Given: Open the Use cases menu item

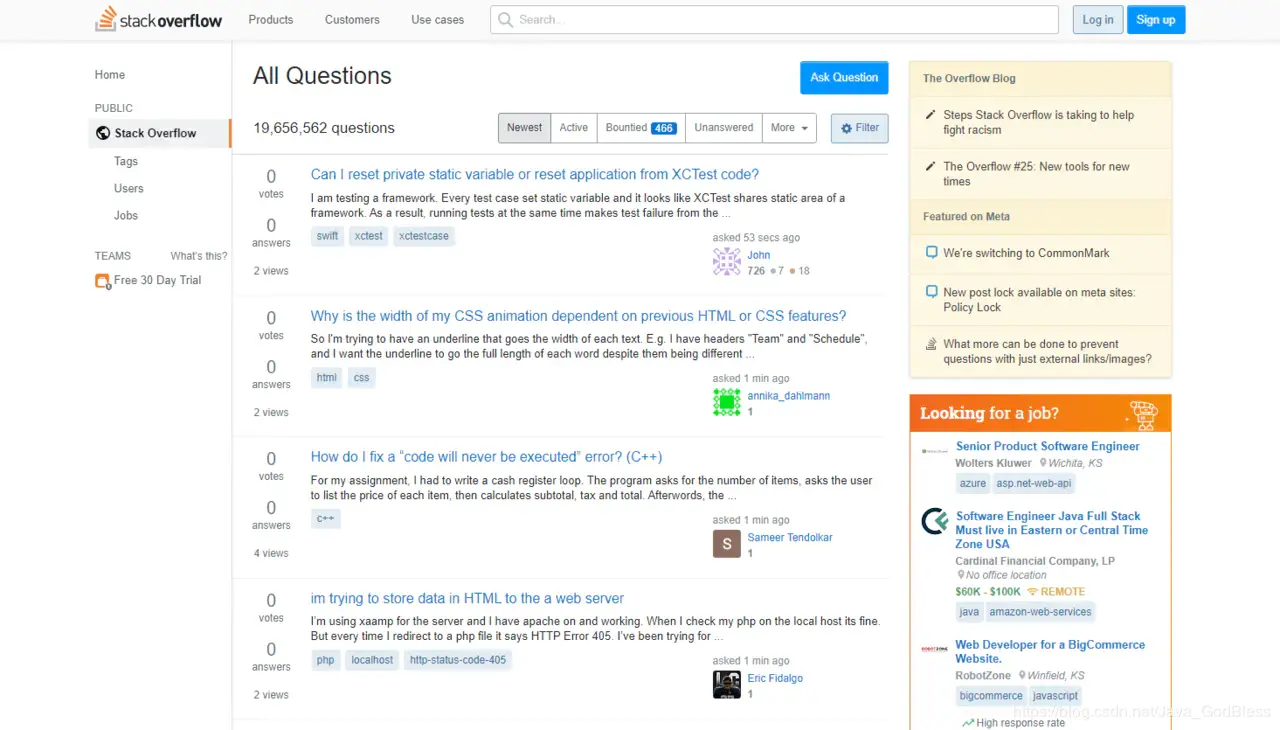Looking at the screenshot, I should [437, 20].
